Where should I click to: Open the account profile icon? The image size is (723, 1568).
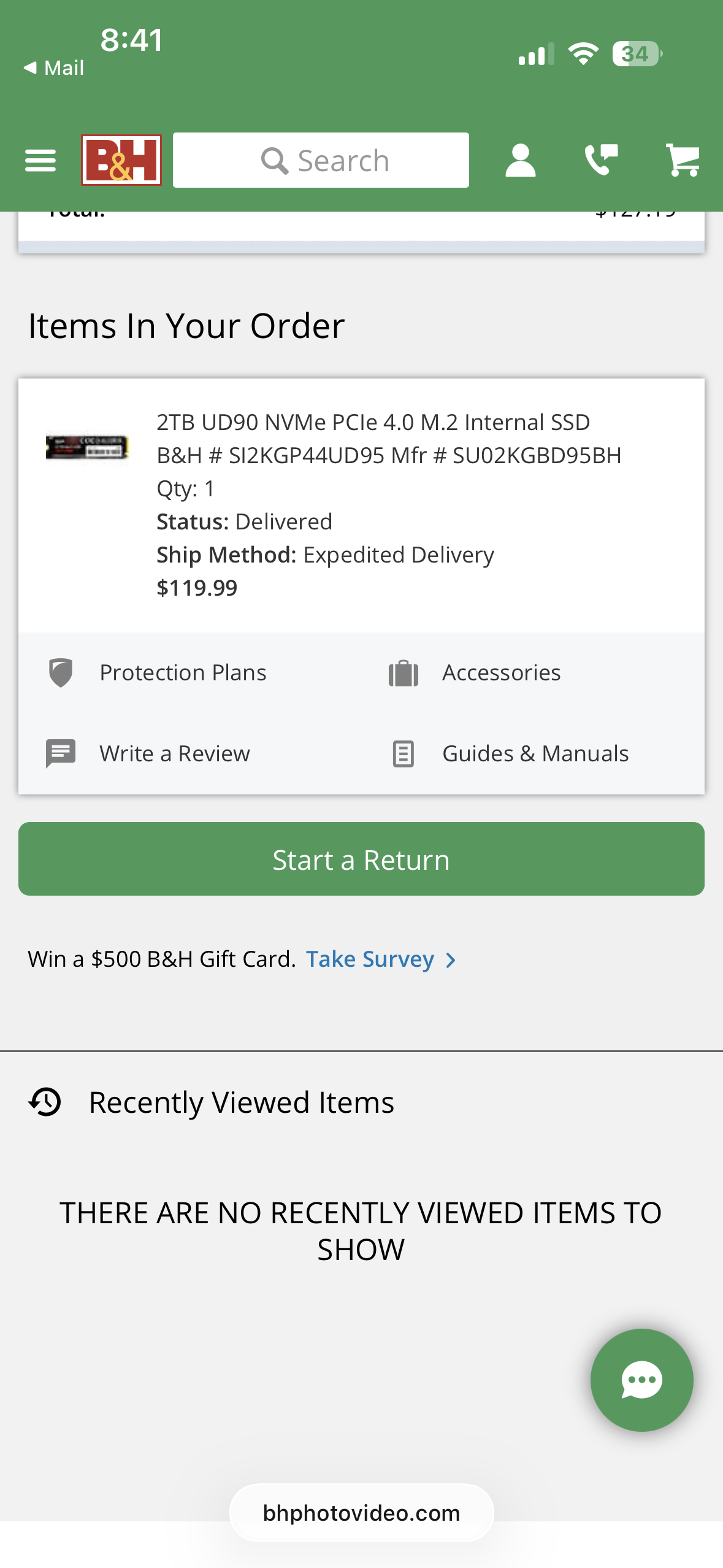click(x=520, y=161)
